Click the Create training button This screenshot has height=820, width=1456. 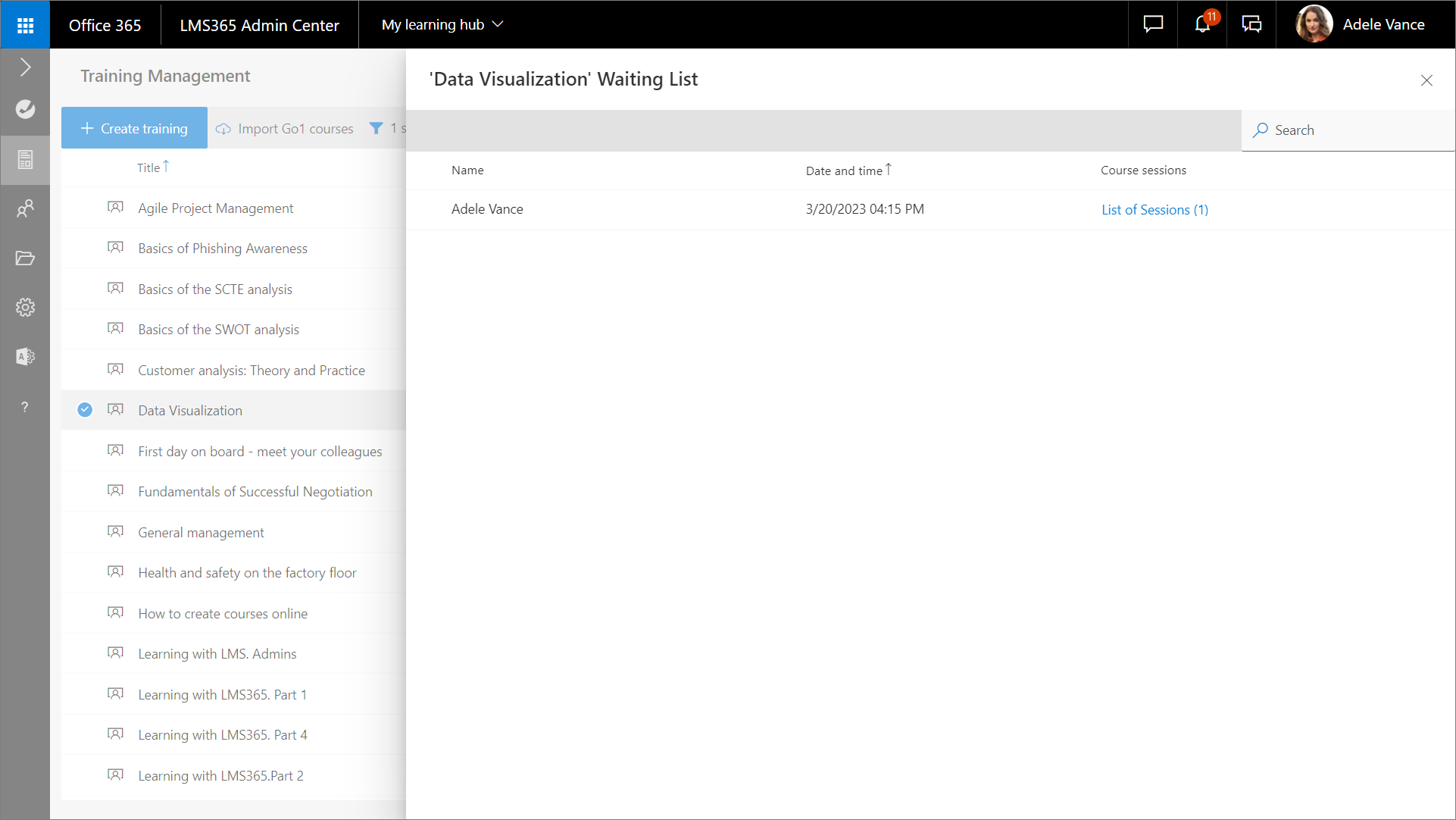point(134,128)
